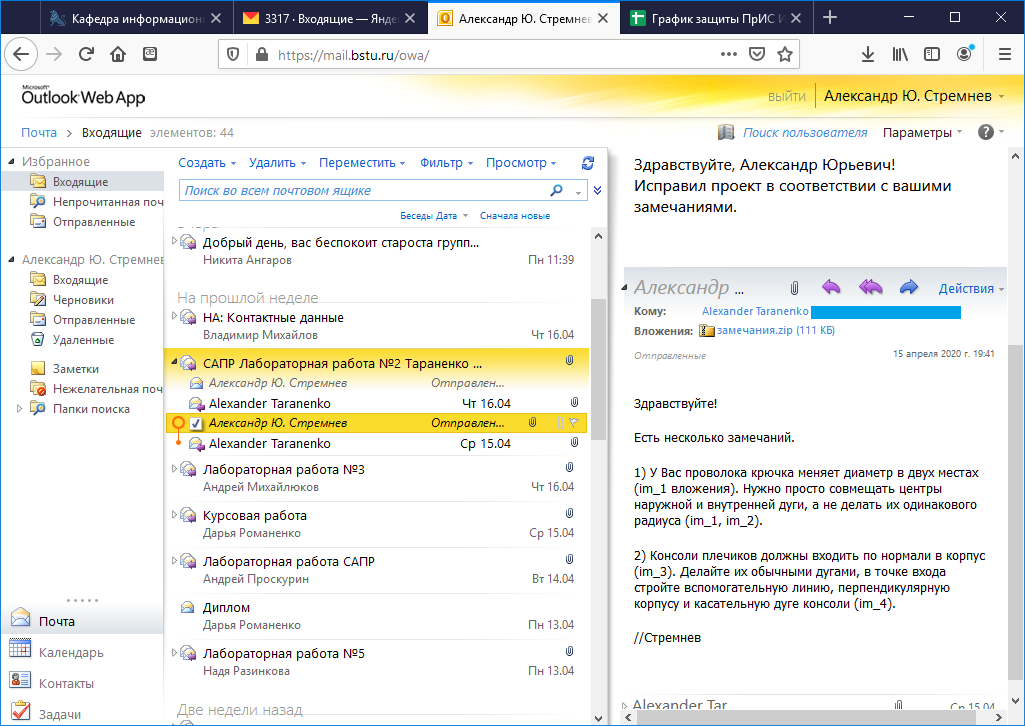The height and width of the screenshot is (726, 1025).
Task: Open a new browser tab with plus button
Action: (x=830, y=18)
